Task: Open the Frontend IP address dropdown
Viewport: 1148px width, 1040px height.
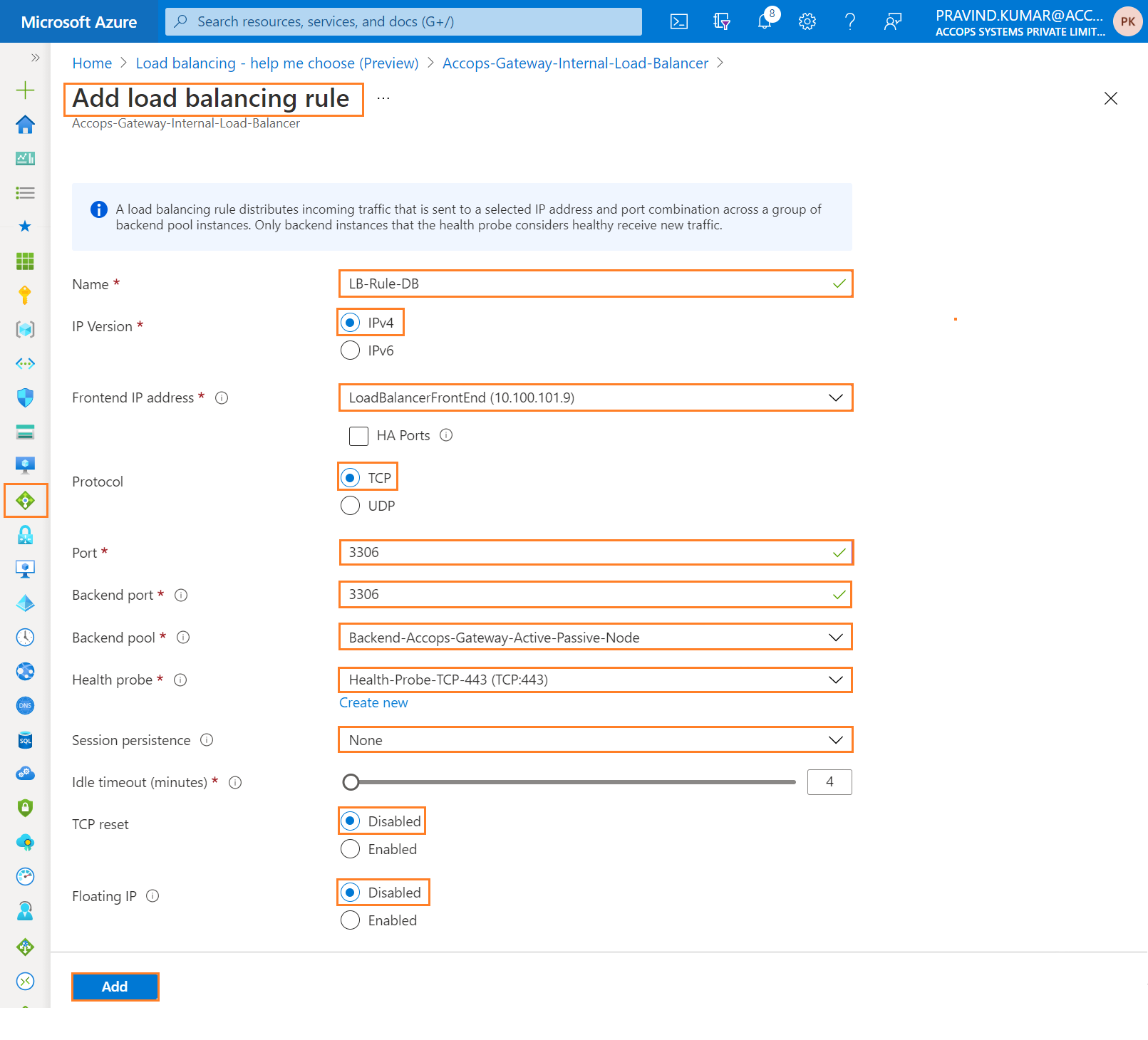Action: [x=596, y=397]
